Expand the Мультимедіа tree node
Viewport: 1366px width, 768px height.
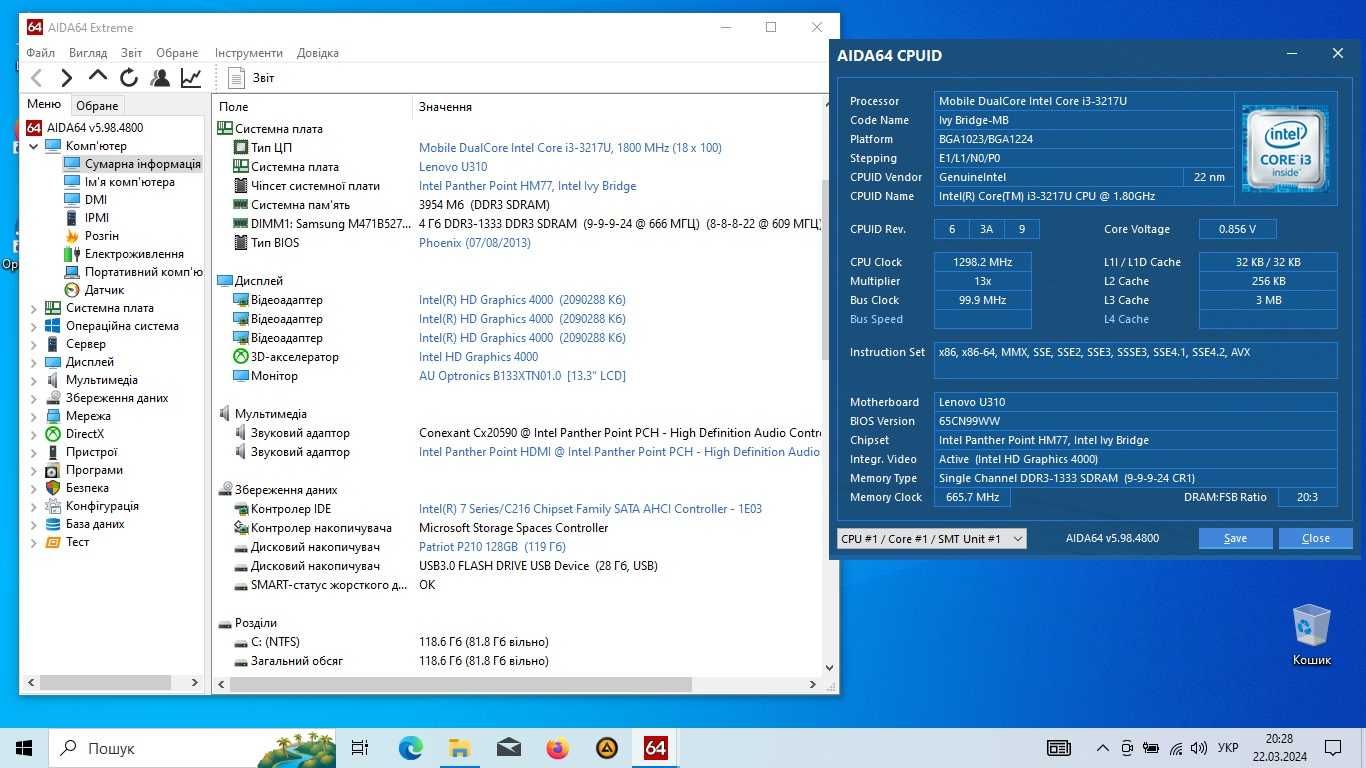(33, 380)
